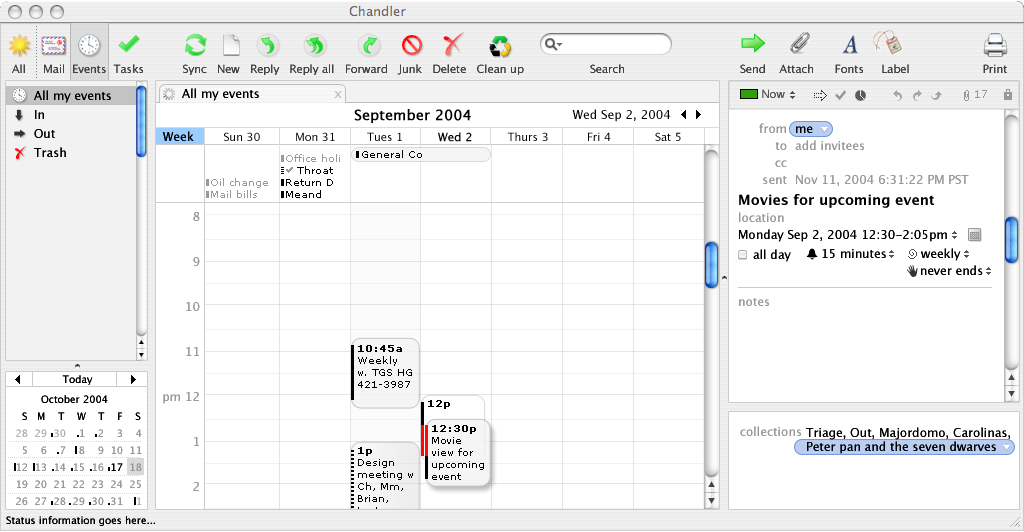Click the Sync toolbar icon
This screenshot has width=1024, height=532.
pyautogui.click(x=194, y=46)
